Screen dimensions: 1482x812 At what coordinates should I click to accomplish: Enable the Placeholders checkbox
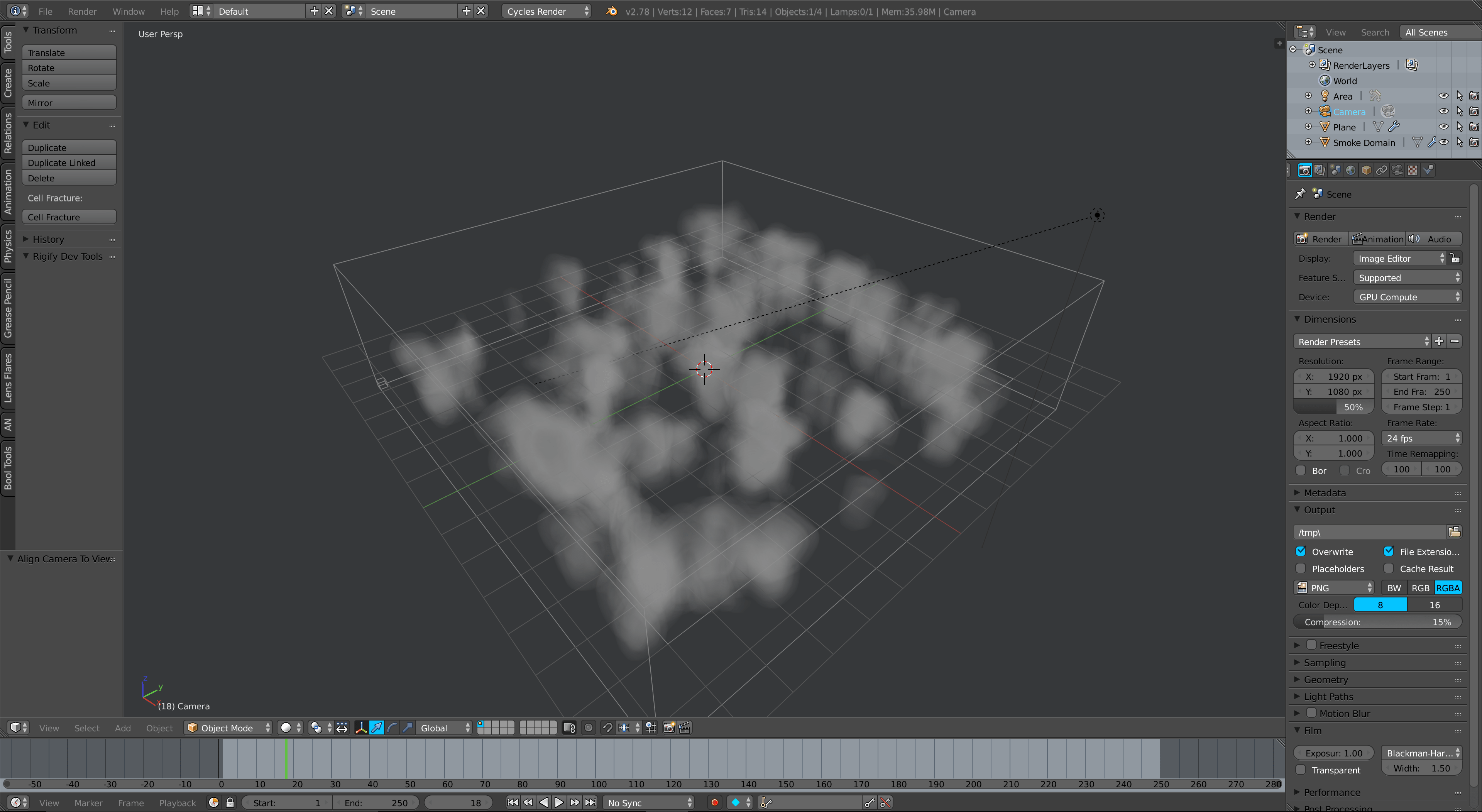click(1301, 568)
